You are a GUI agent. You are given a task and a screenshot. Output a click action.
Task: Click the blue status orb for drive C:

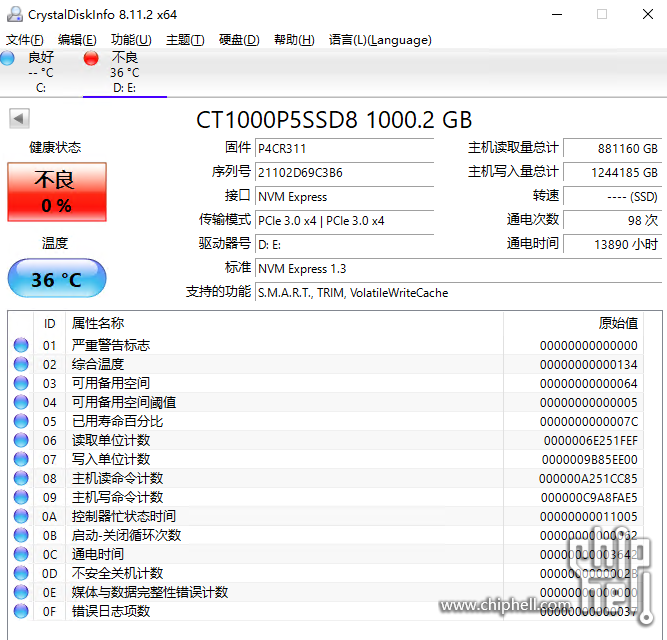point(7,58)
